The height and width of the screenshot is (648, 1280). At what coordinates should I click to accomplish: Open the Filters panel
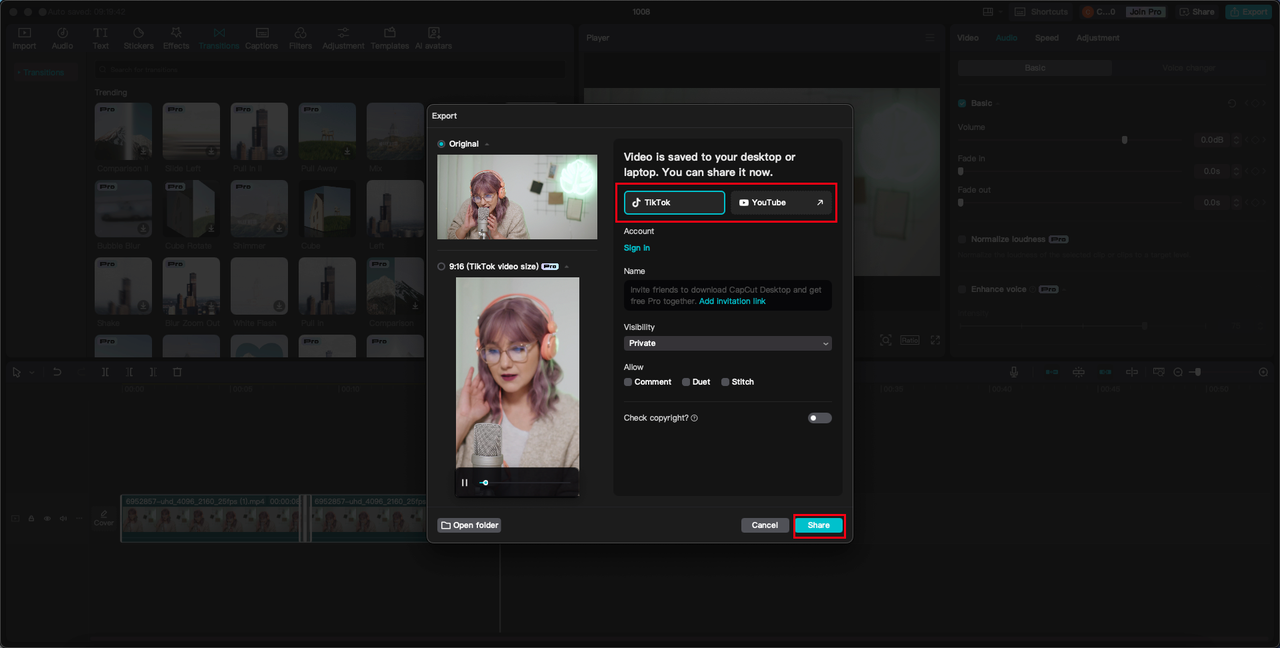pyautogui.click(x=300, y=38)
